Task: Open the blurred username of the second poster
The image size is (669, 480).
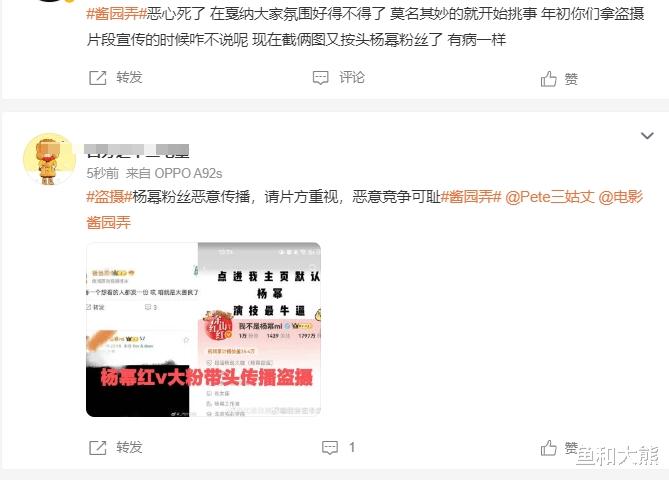Action: (137, 151)
